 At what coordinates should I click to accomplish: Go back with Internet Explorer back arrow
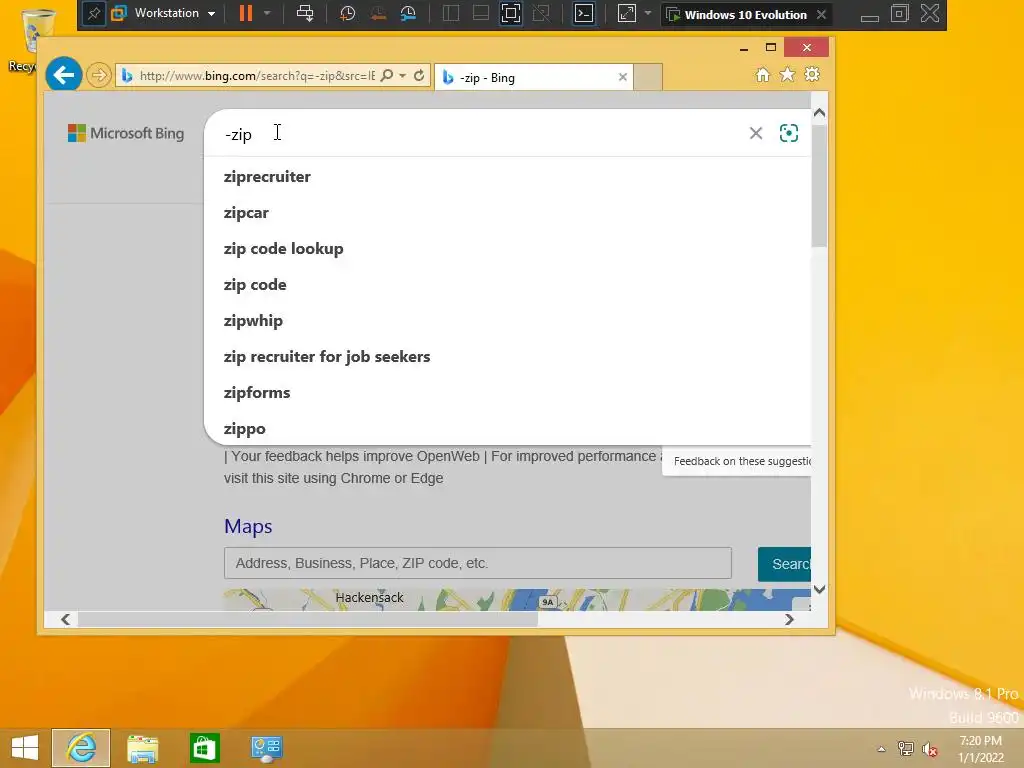(x=64, y=75)
